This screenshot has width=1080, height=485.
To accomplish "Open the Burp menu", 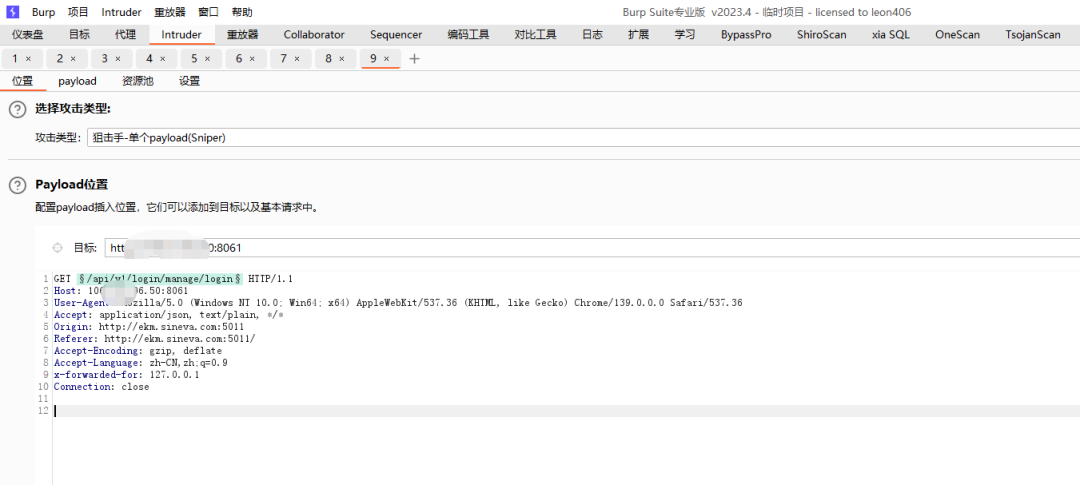I will 43,12.
